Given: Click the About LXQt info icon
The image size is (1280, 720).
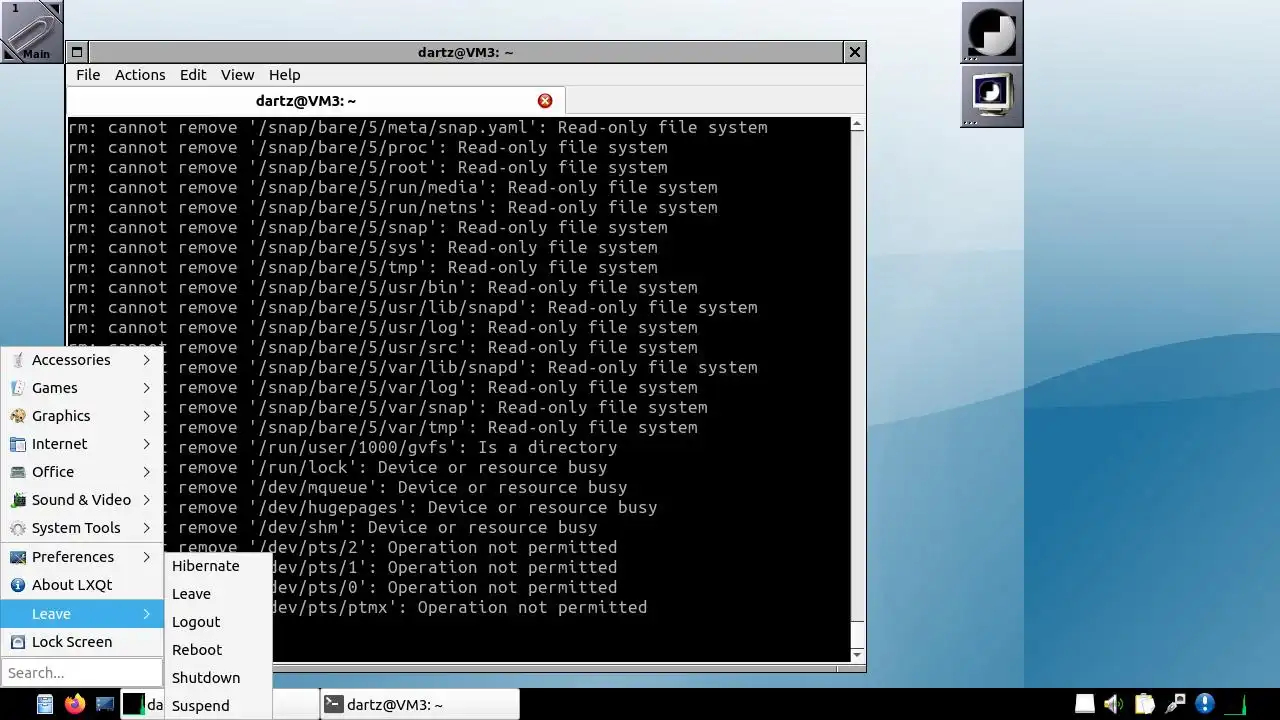Looking at the screenshot, I should point(18,585).
